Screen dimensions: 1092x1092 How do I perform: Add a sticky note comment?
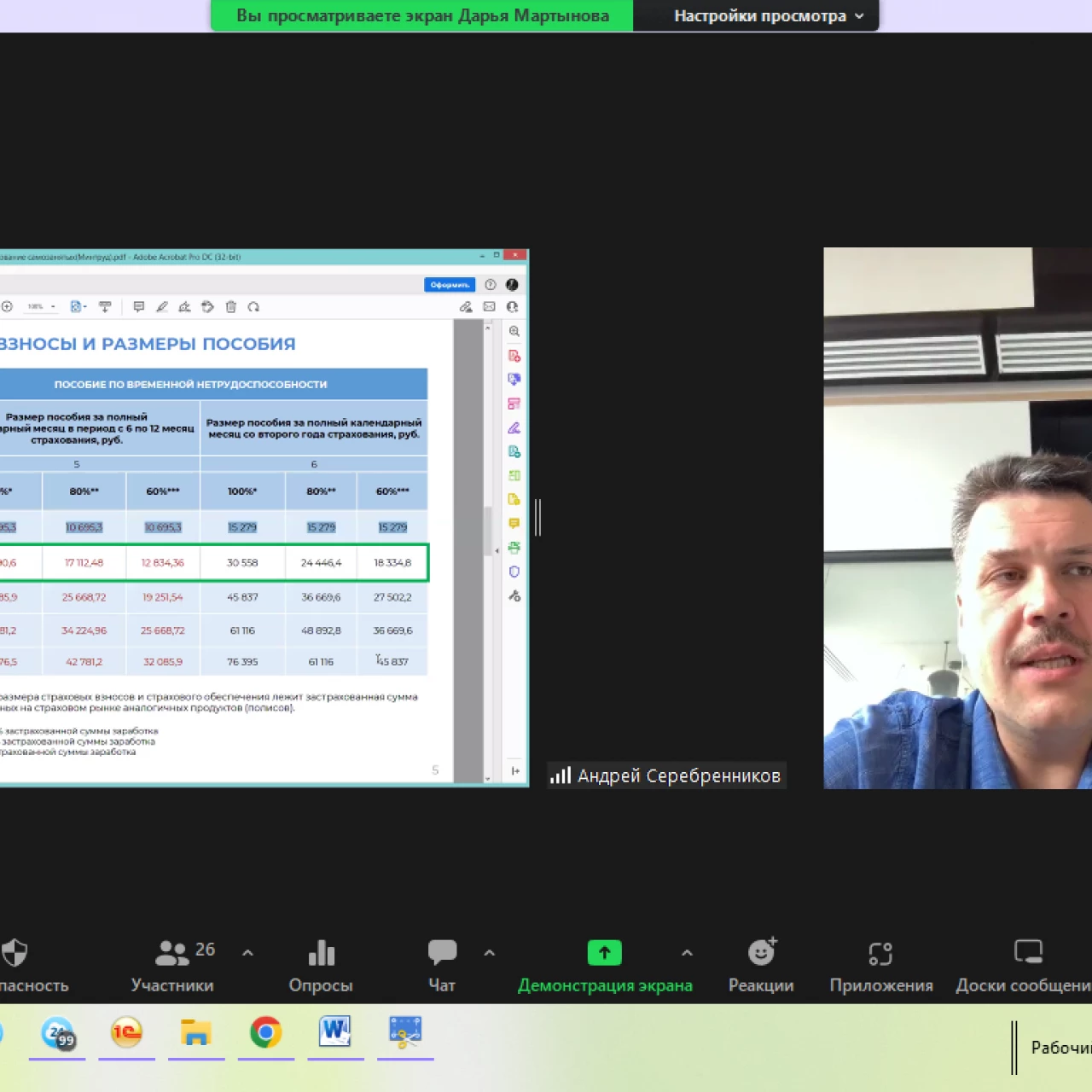(139, 306)
